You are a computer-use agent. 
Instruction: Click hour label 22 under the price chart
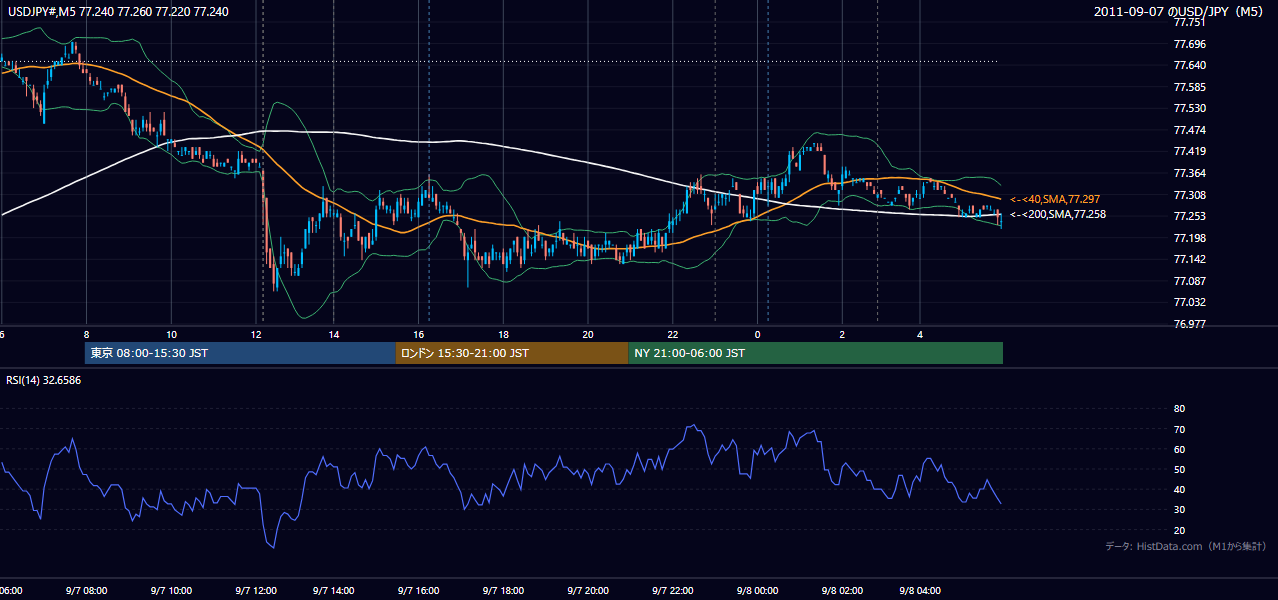(673, 335)
